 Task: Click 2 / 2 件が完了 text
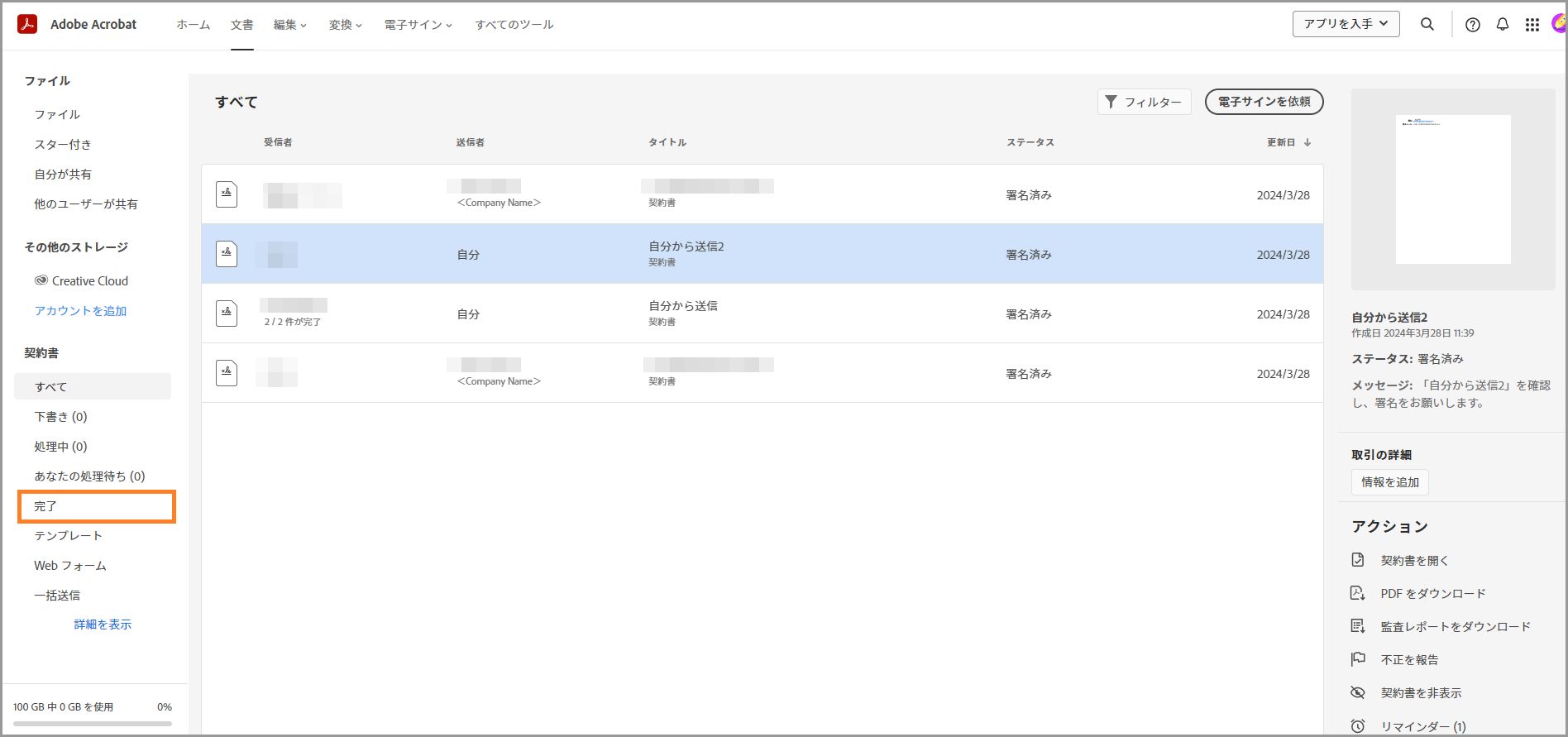coord(293,322)
